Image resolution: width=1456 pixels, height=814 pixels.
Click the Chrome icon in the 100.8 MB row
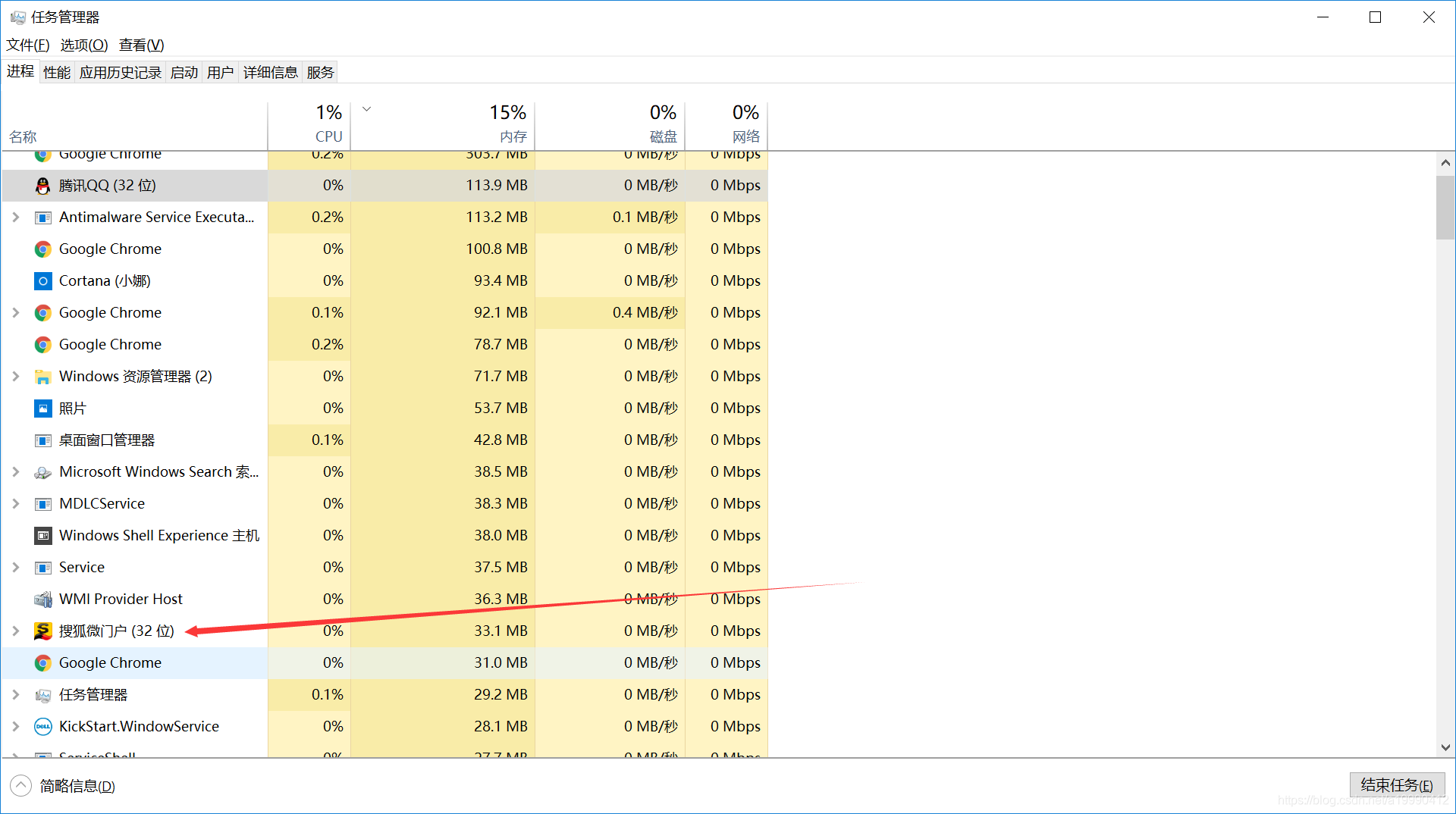(43, 249)
